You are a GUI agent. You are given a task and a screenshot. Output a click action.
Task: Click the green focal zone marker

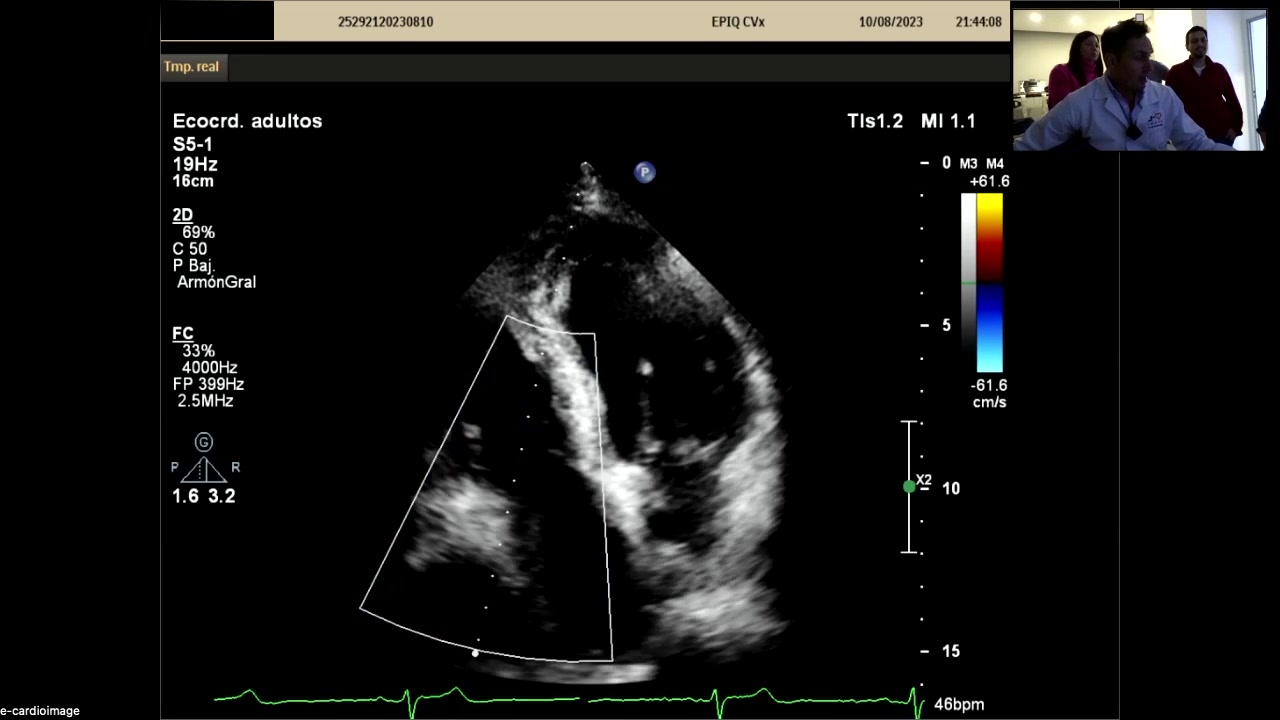pos(909,487)
